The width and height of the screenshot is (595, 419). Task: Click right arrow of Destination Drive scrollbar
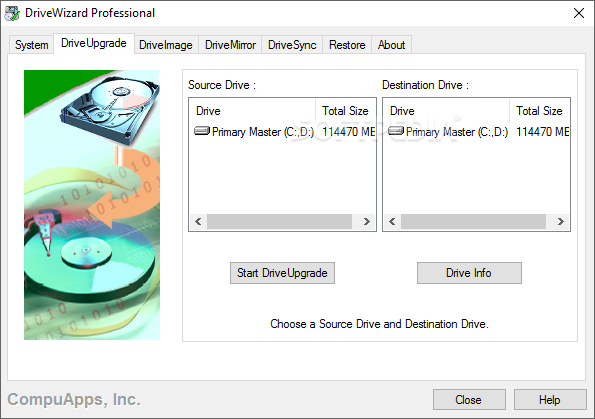[x=560, y=222]
